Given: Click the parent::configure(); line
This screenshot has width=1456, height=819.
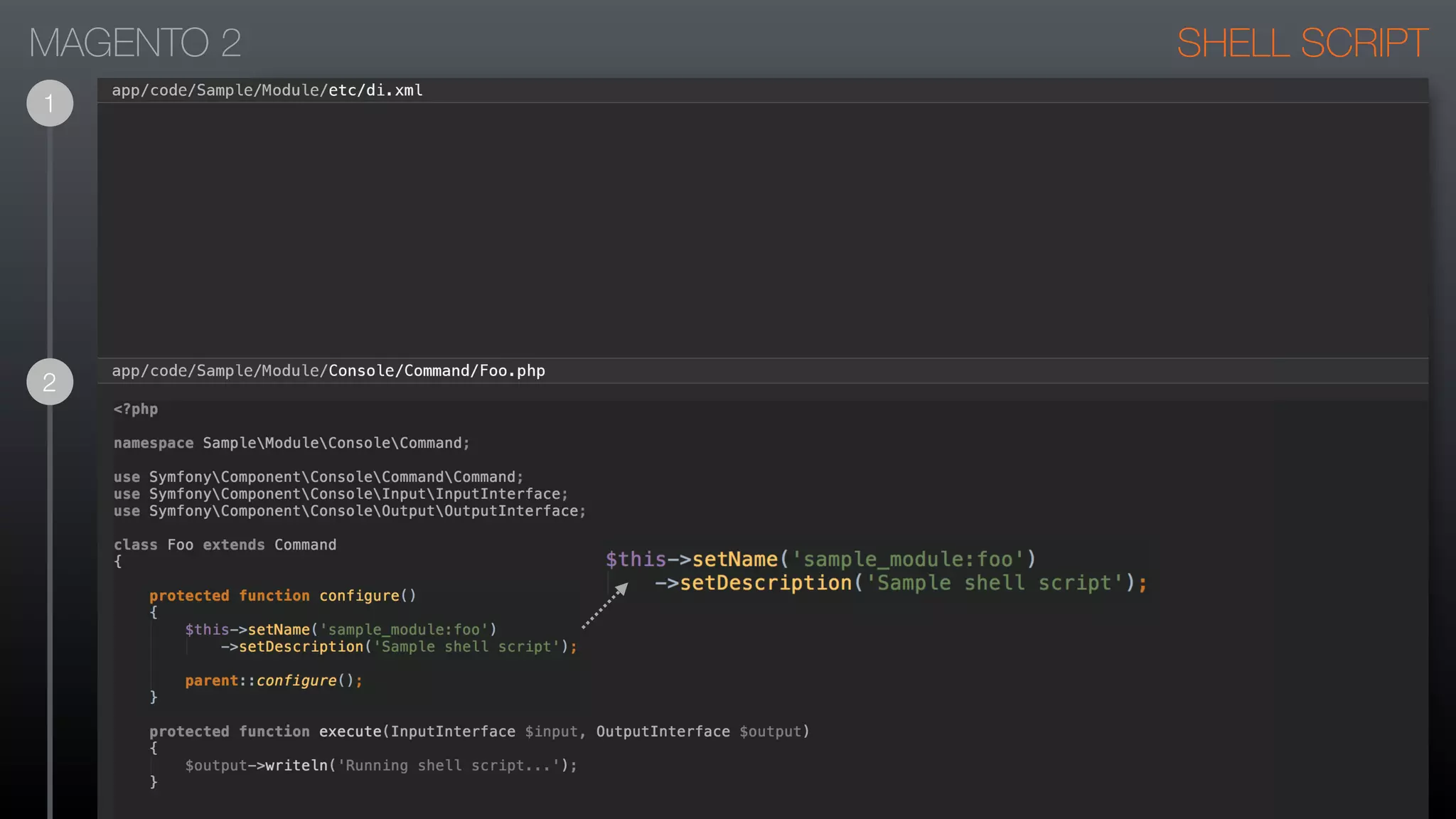Looking at the screenshot, I should (274, 681).
